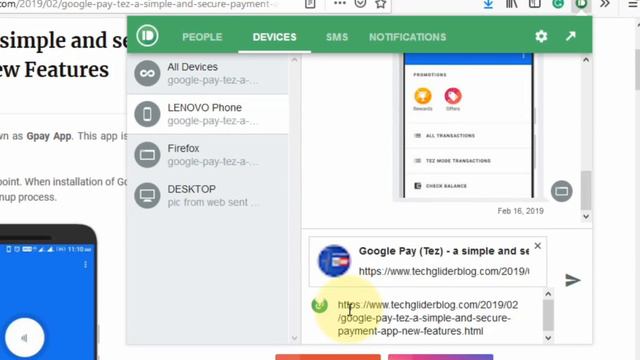Switch to the DEVICES tab
The width and height of the screenshot is (640, 360).
(x=274, y=37)
